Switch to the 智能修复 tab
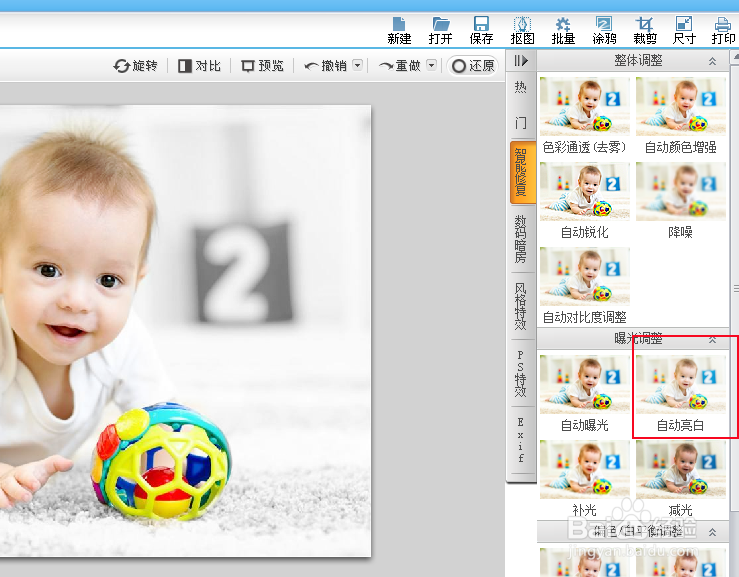The height and width of the screenshot is (577, 739). pyautogui.click(x=522, y=172)
